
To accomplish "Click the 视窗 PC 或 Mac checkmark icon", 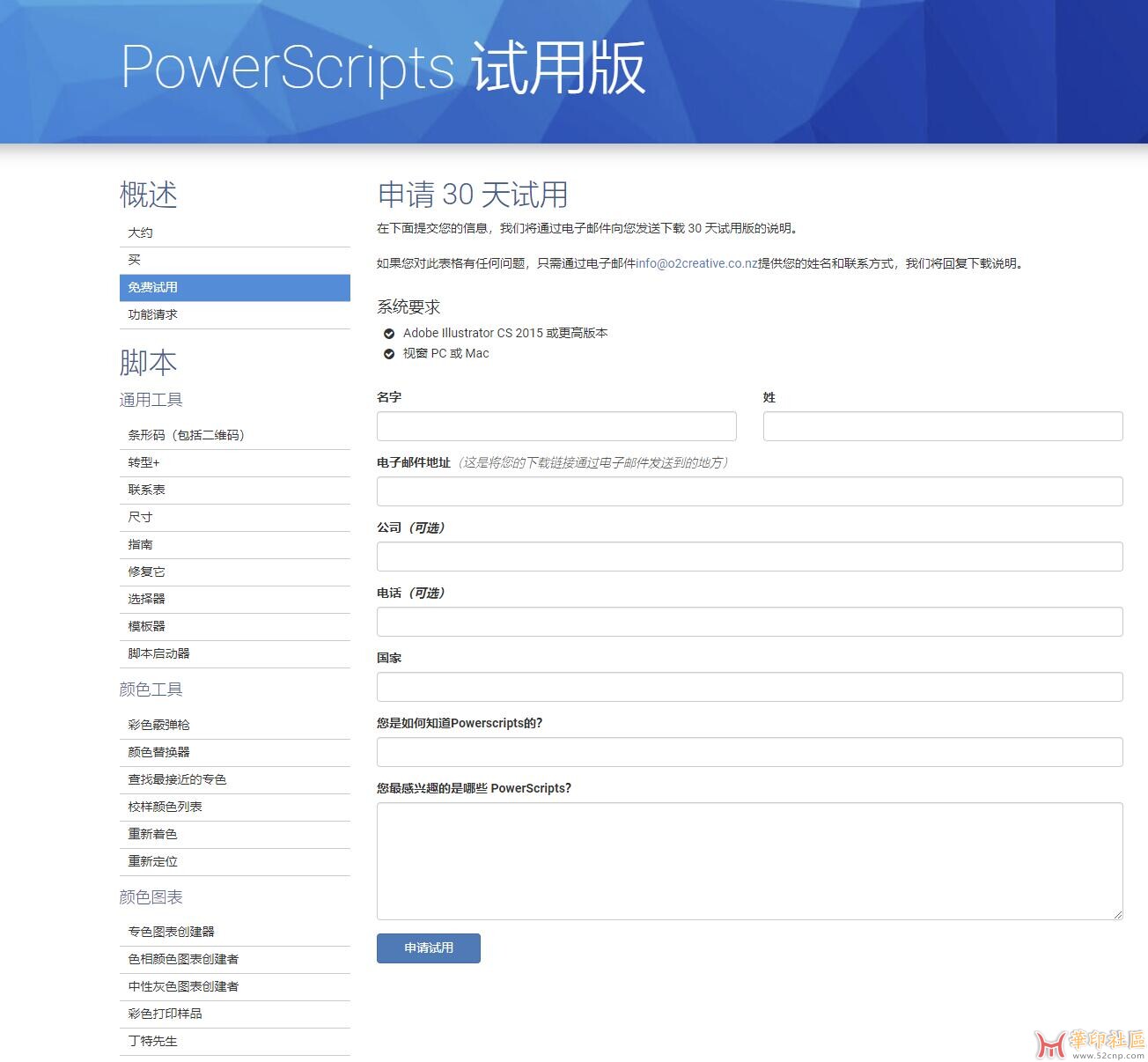I will click(x=388, y=354).
